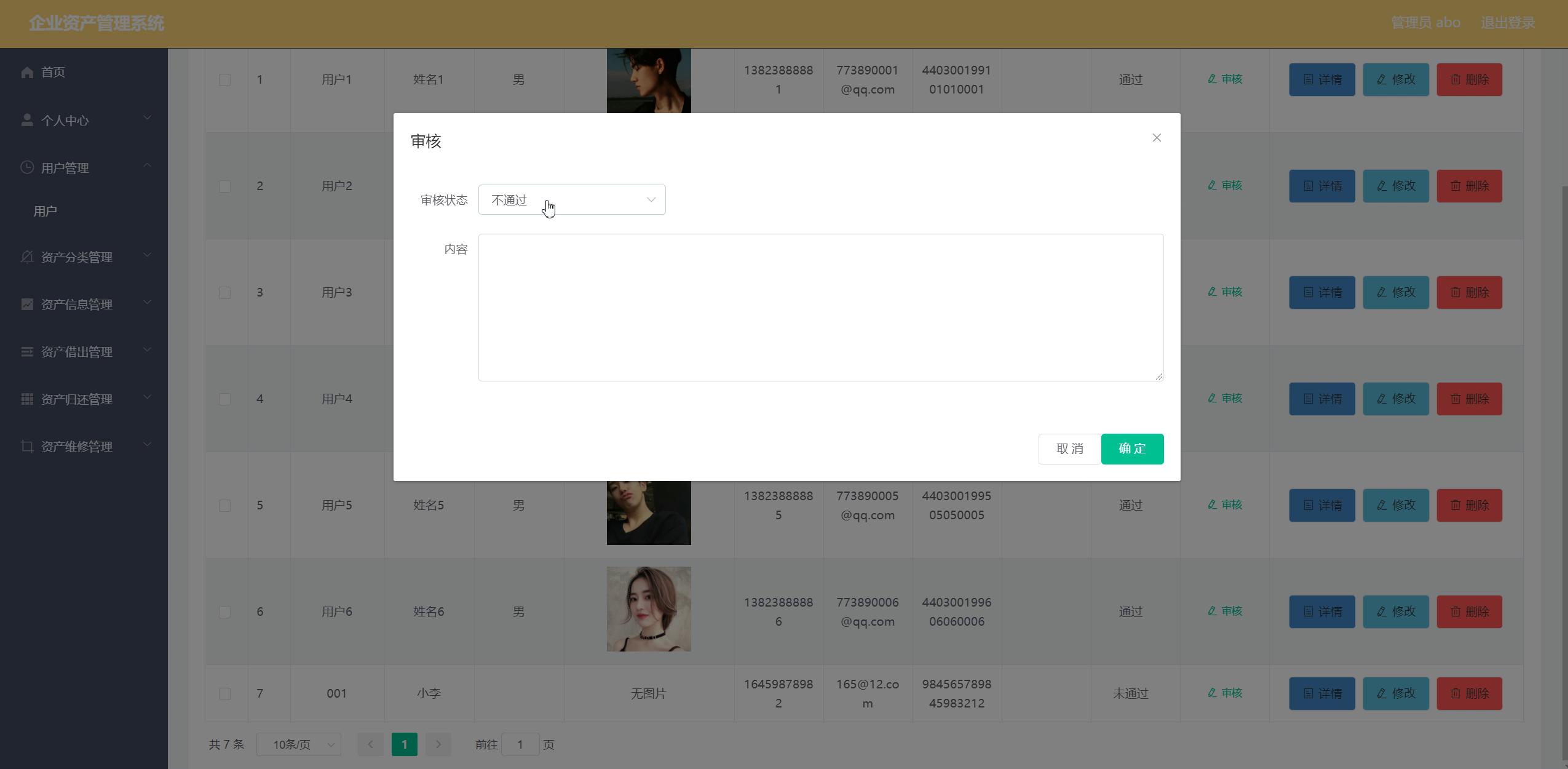1568x769 pixels.
Task: Click 退出登录 in the top bar
Action: pyautogui.click(x=1507, y=23)
